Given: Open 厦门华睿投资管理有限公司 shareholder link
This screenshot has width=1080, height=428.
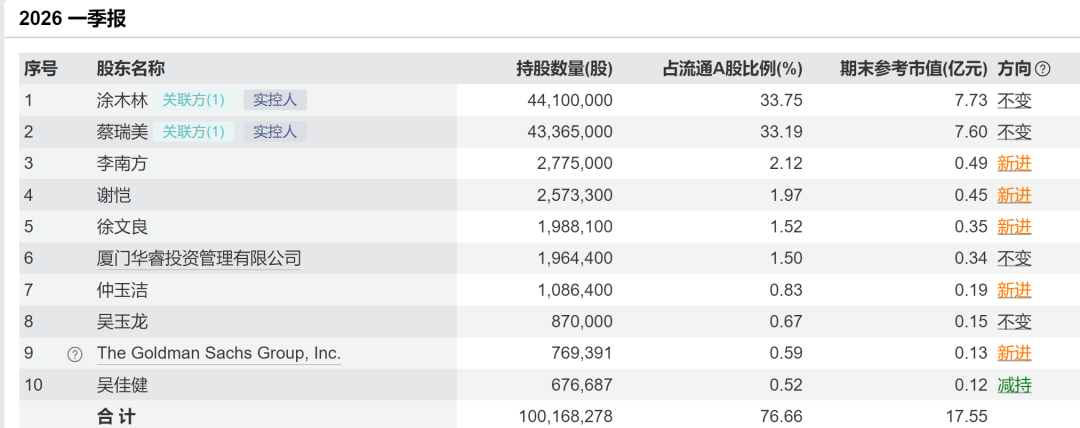Looking at the screenshot, I should coord(199,258).
